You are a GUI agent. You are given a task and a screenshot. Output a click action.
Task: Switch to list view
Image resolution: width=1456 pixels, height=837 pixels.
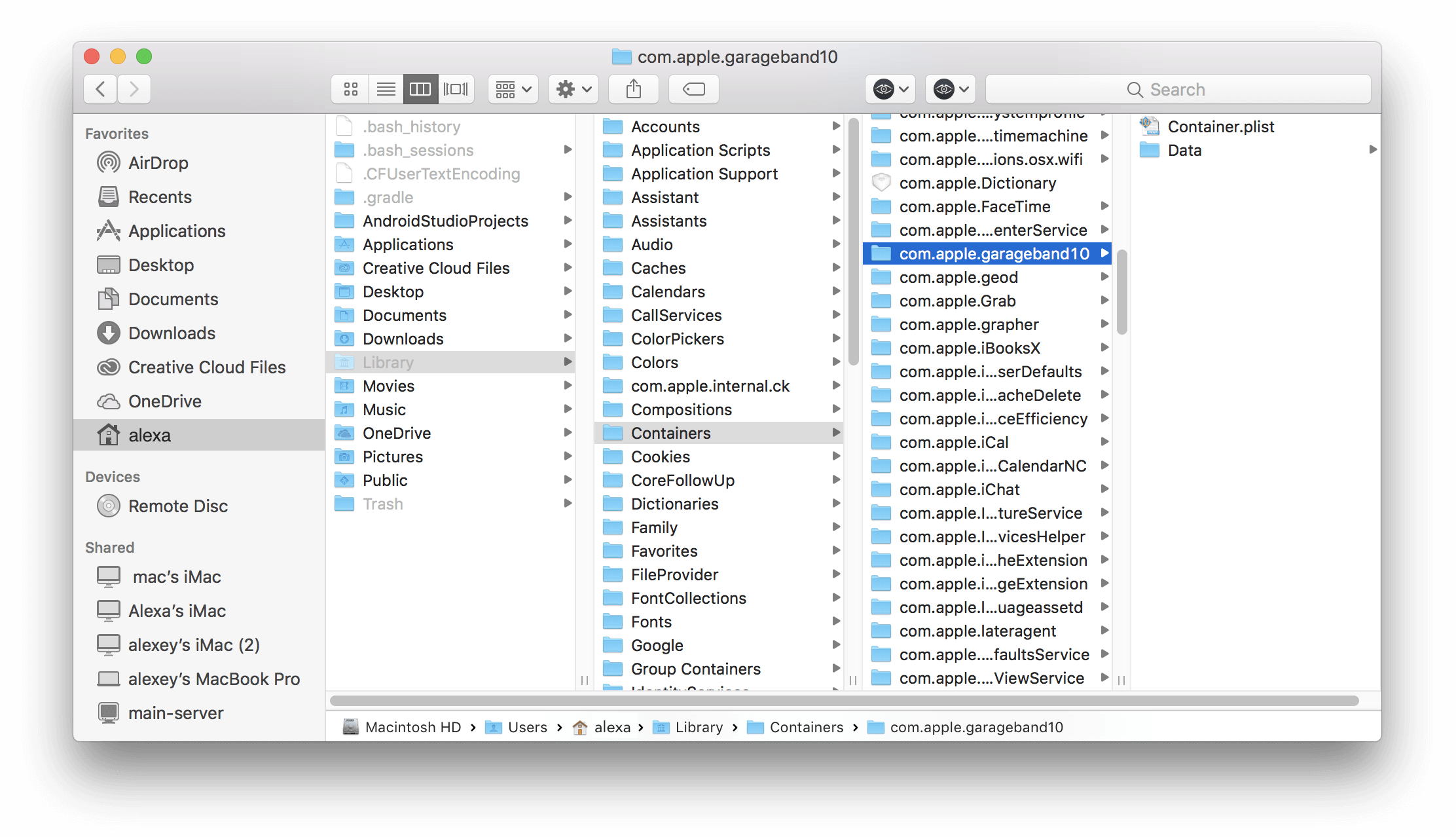(x=386, y=89)
